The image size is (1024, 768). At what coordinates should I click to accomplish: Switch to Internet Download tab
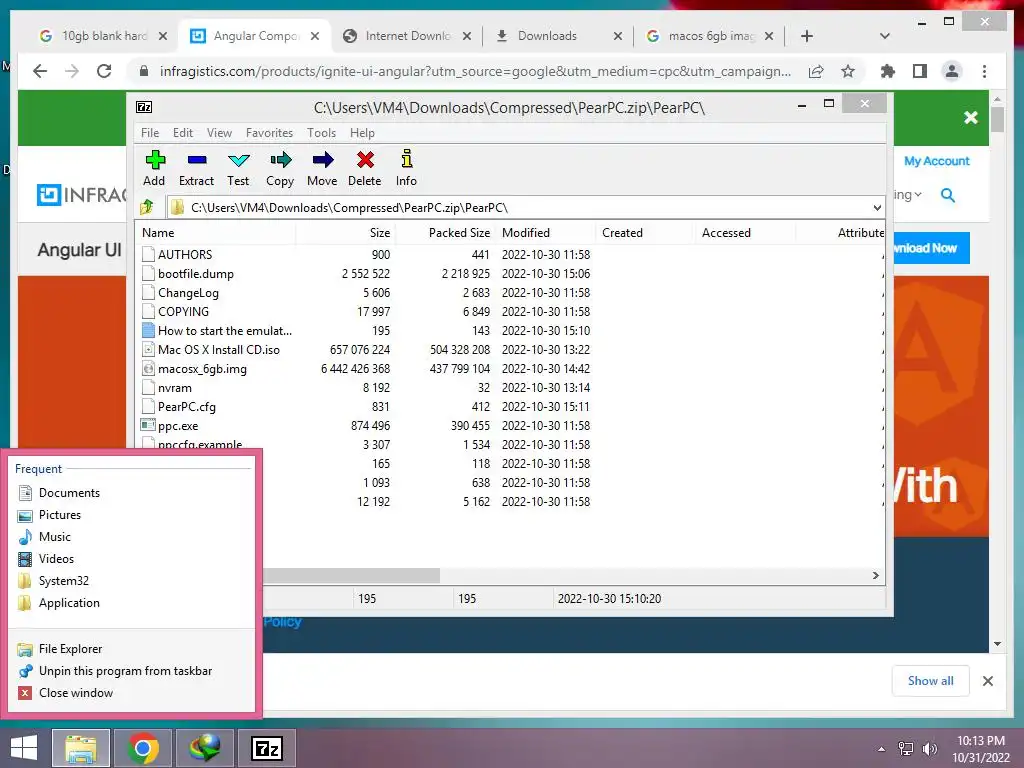click(x=406, y=36)
